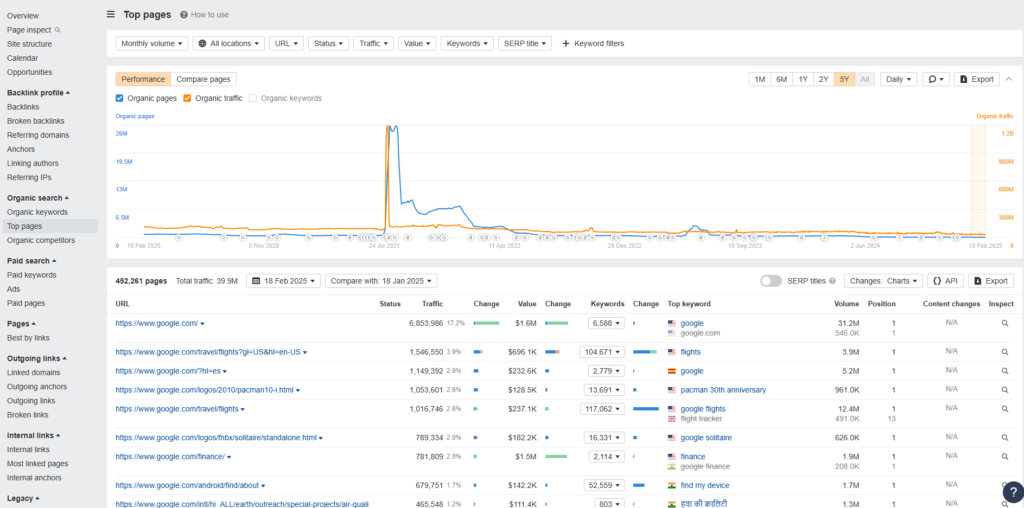Toggle the Organic traffic checkbox
The width and height of the screenshot is (1024, 508).
pos(187,98)
